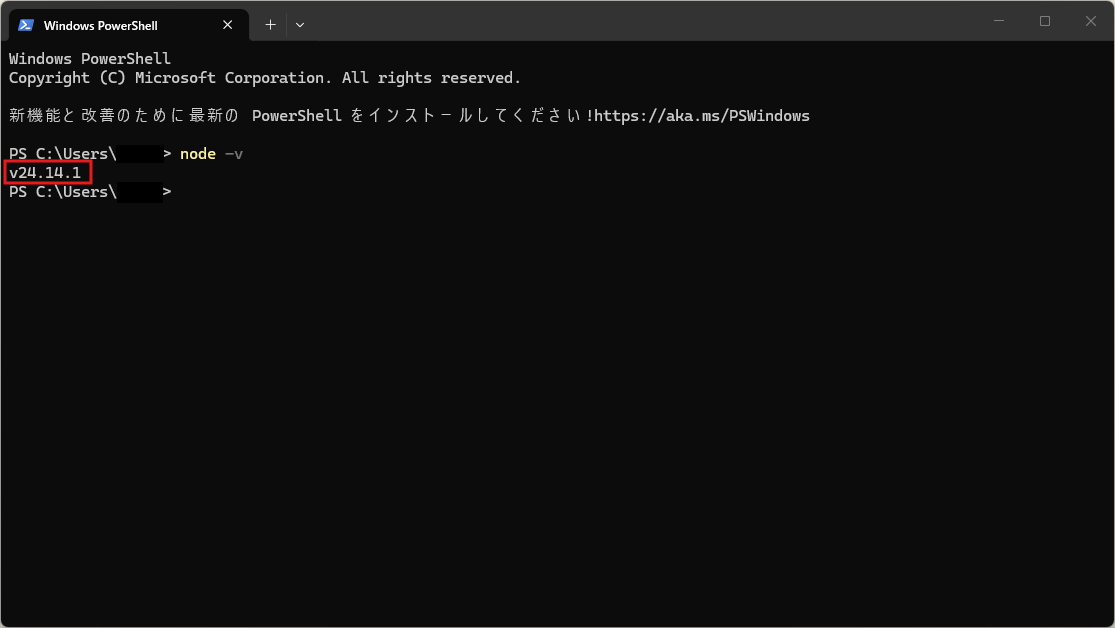Click the Microsoft Corporation copyright line

point(265,78)
